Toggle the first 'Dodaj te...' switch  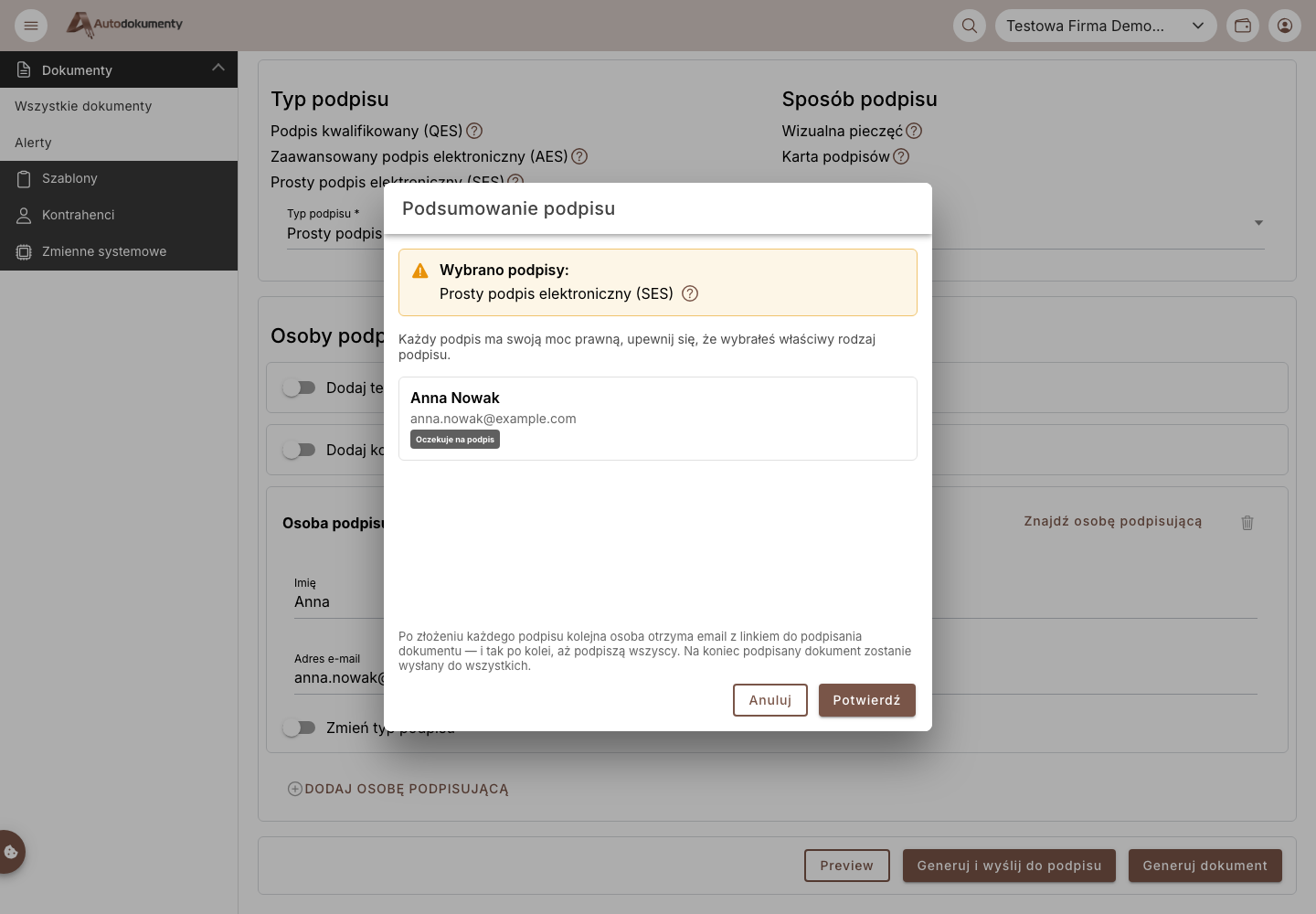[x=299, y=388]
